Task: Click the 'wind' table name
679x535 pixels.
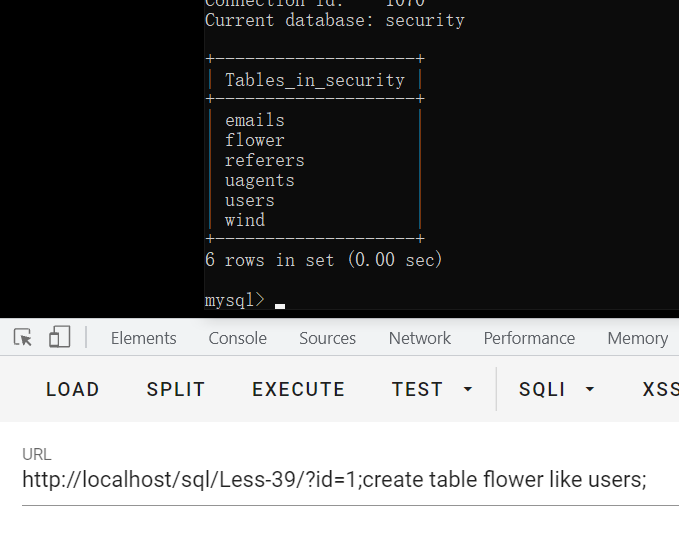Action: pos(245,220)
